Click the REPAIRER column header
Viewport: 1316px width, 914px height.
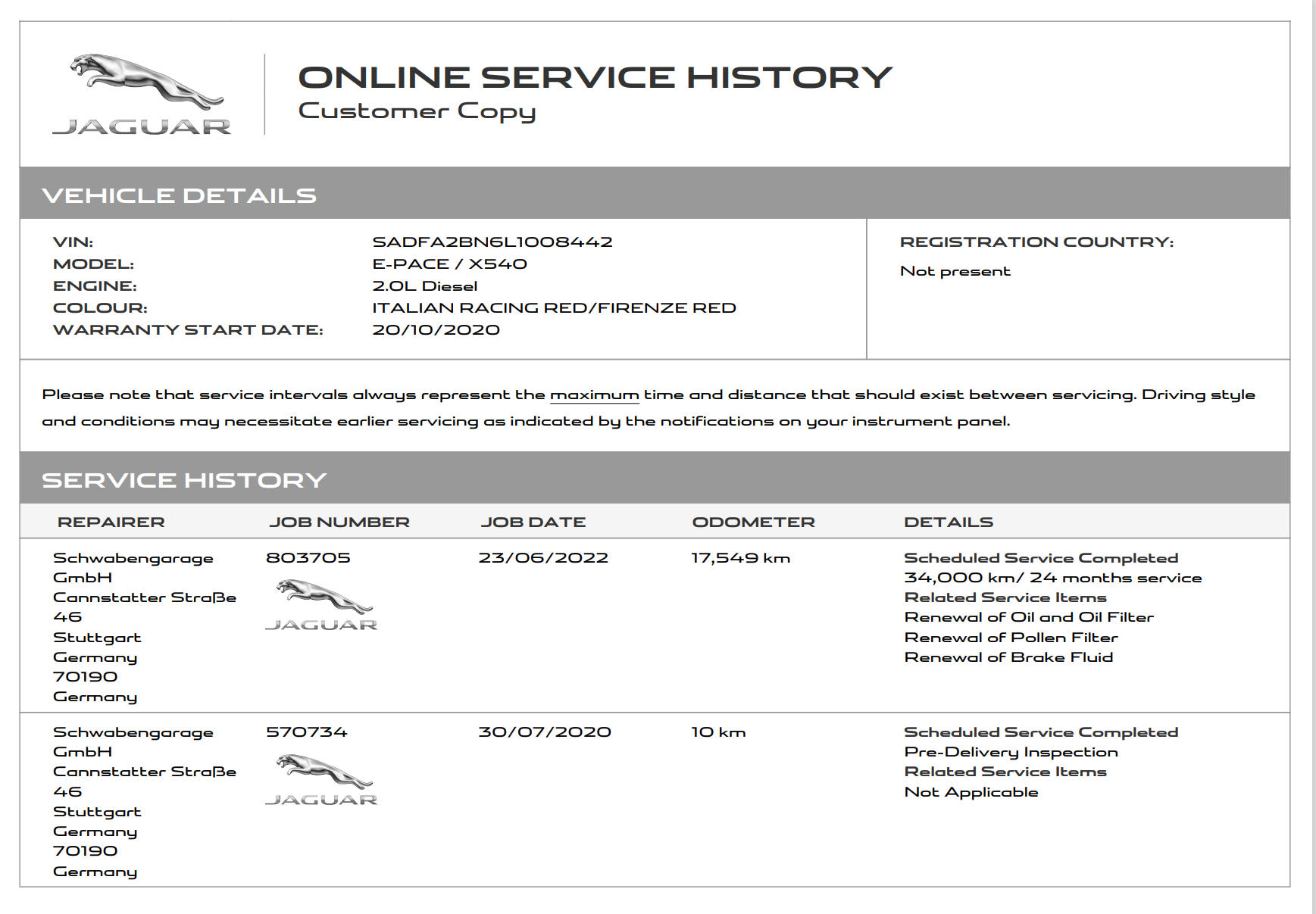point(111,522)
